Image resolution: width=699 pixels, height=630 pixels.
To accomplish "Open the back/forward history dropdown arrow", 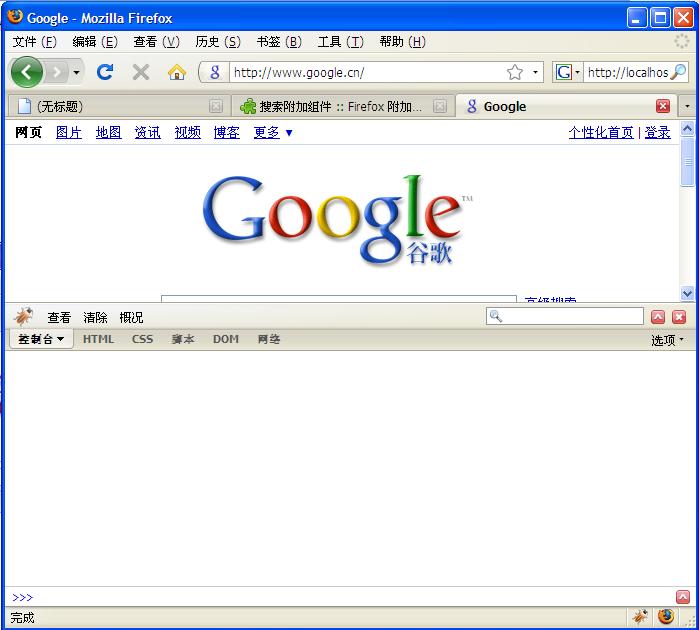I will click(76, 72).
